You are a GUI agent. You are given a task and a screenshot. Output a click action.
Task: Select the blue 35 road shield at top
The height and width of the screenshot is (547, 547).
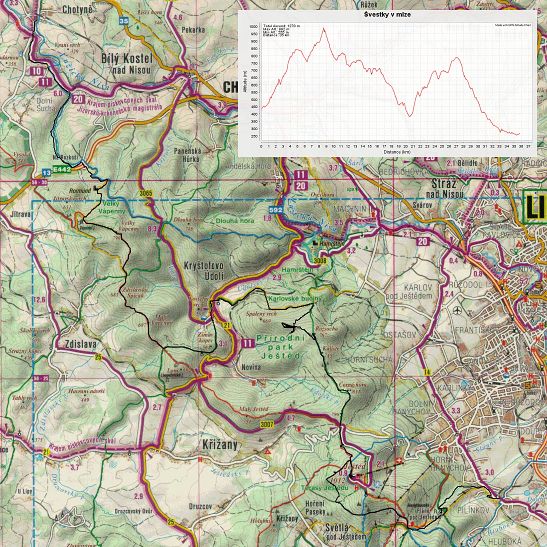(124, 21)
